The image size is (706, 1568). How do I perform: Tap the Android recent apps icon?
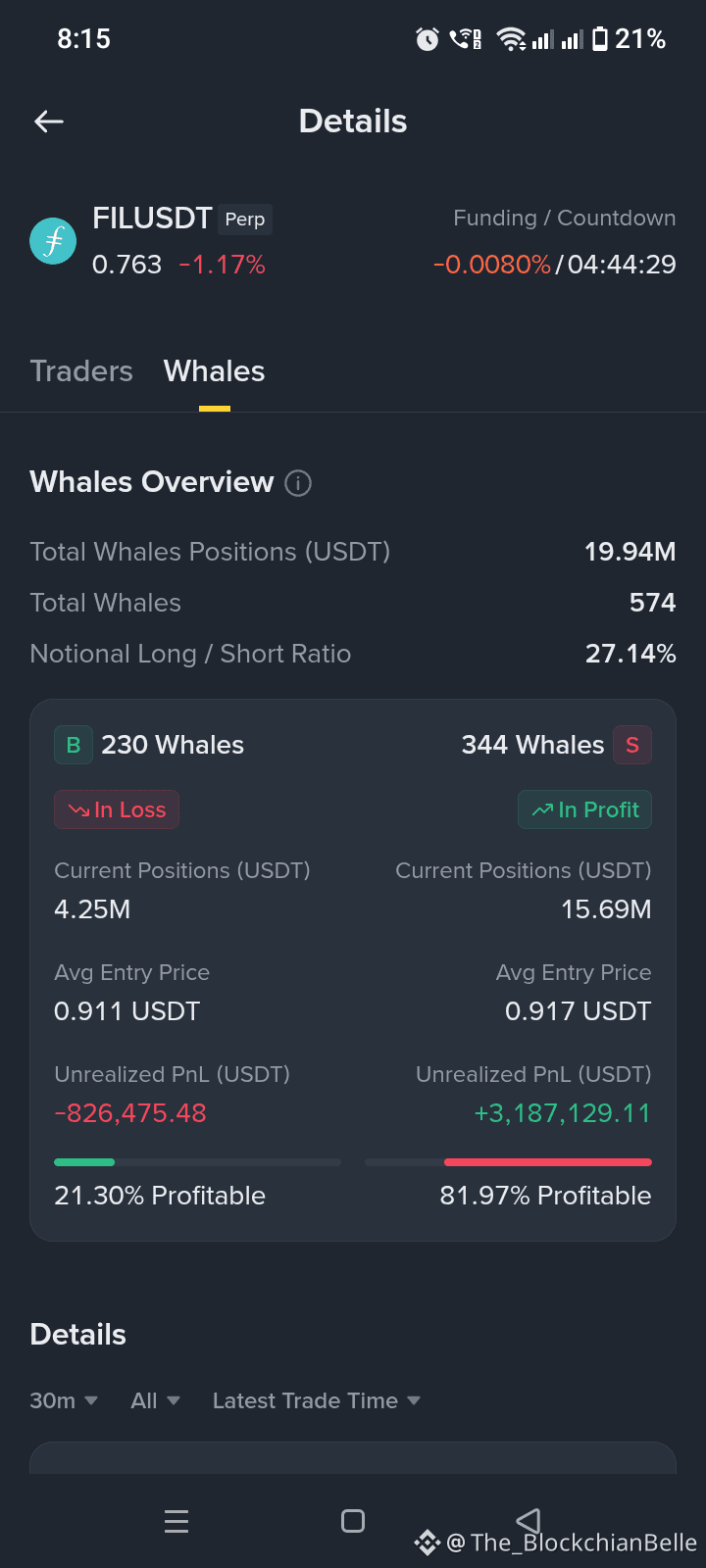tap(176, 1521)
